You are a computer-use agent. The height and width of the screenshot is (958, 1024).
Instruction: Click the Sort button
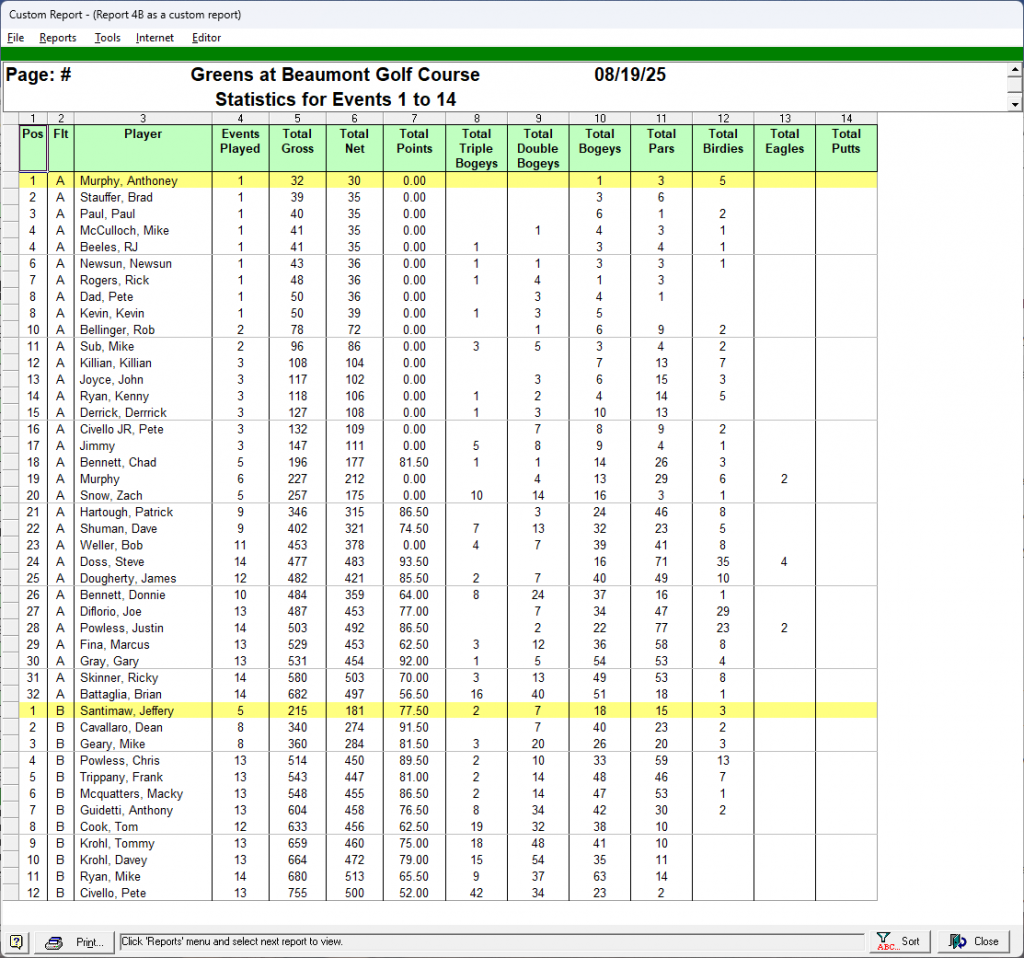(898, 941)
